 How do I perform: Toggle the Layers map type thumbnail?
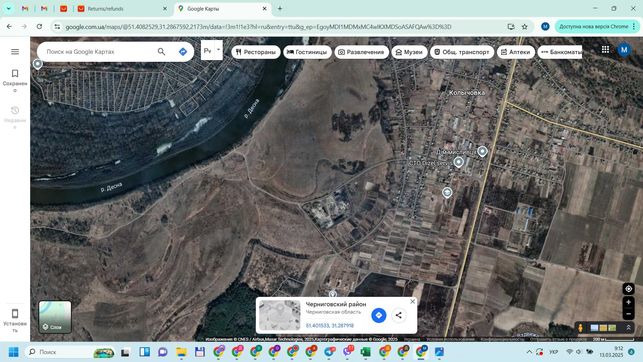(55, 317)
